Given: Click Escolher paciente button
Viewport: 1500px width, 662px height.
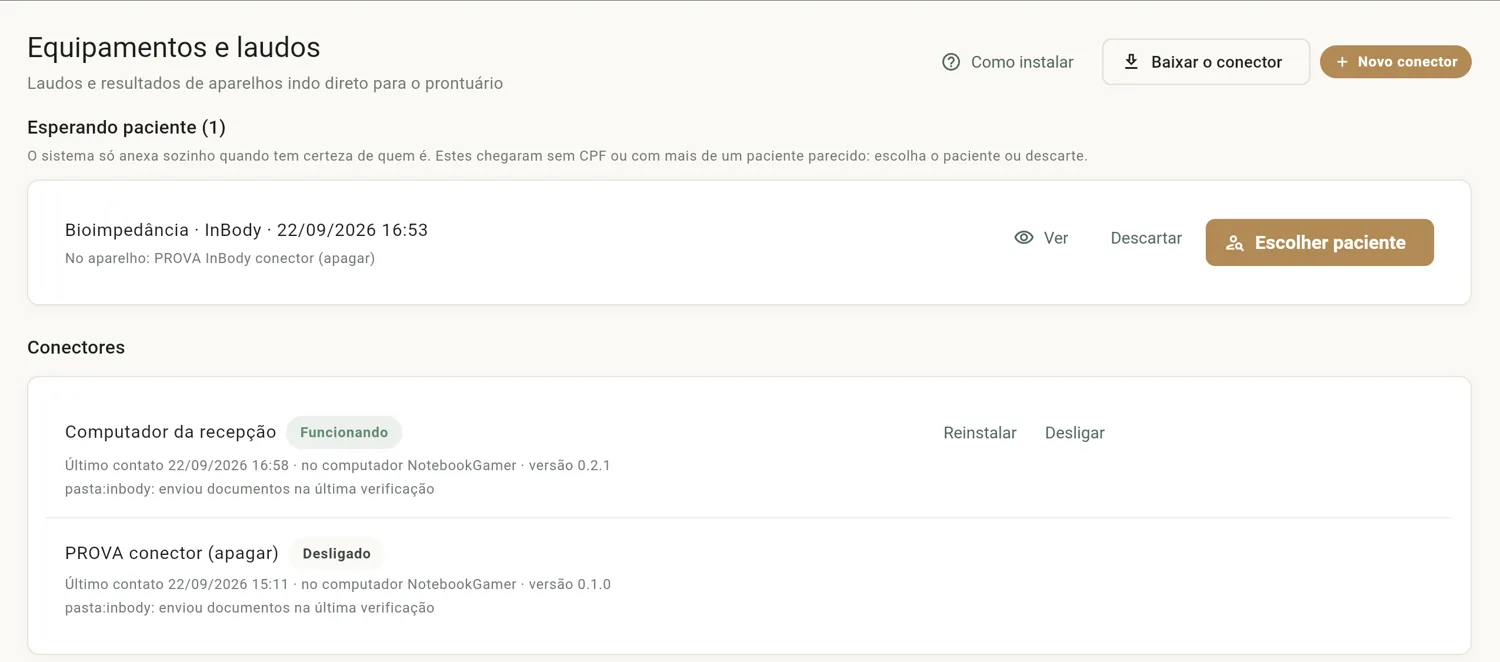Looking at the screenshot, I should (x=1319, y=243).
